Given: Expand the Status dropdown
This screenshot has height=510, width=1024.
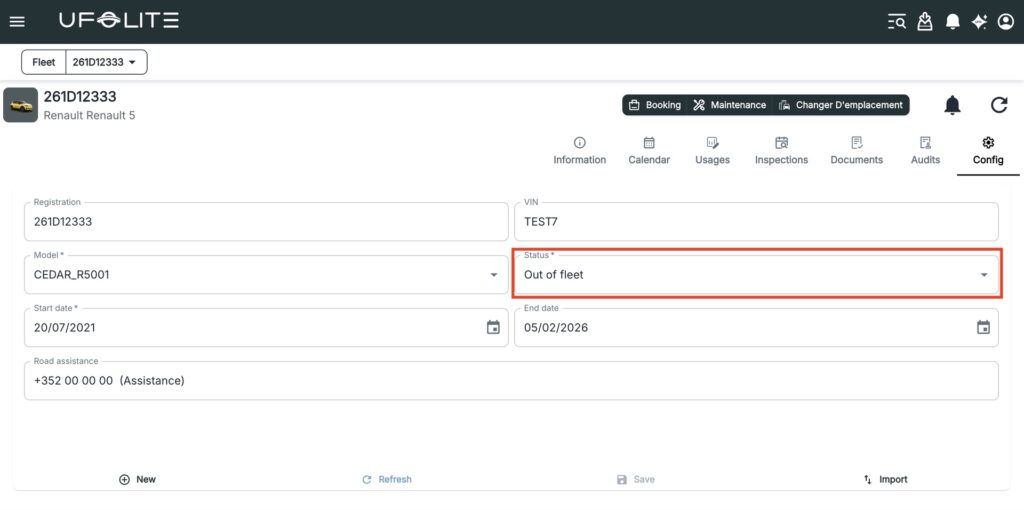Looking at the screenshot, I should pos(984,275).
